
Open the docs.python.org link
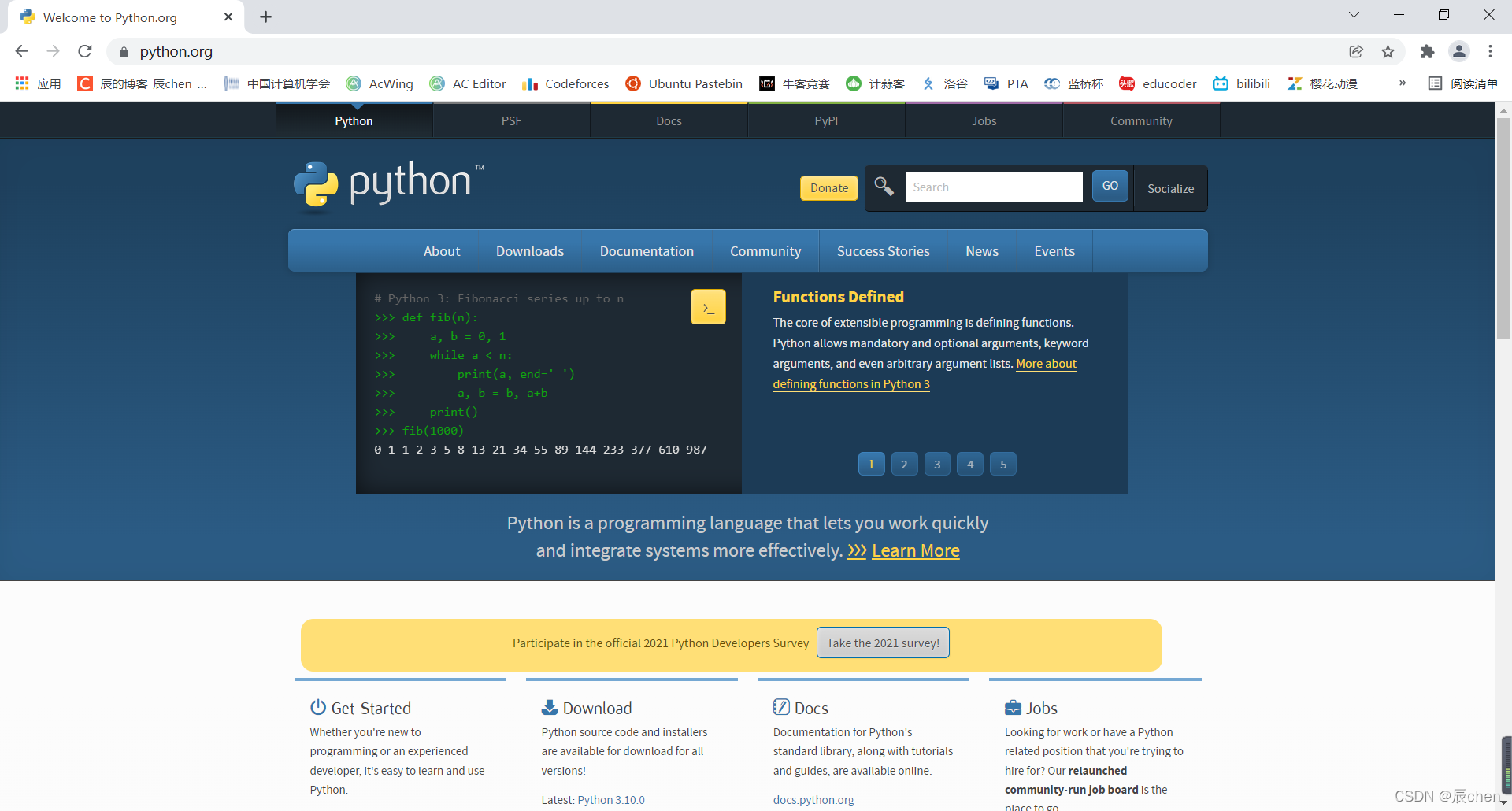point(813,800)
